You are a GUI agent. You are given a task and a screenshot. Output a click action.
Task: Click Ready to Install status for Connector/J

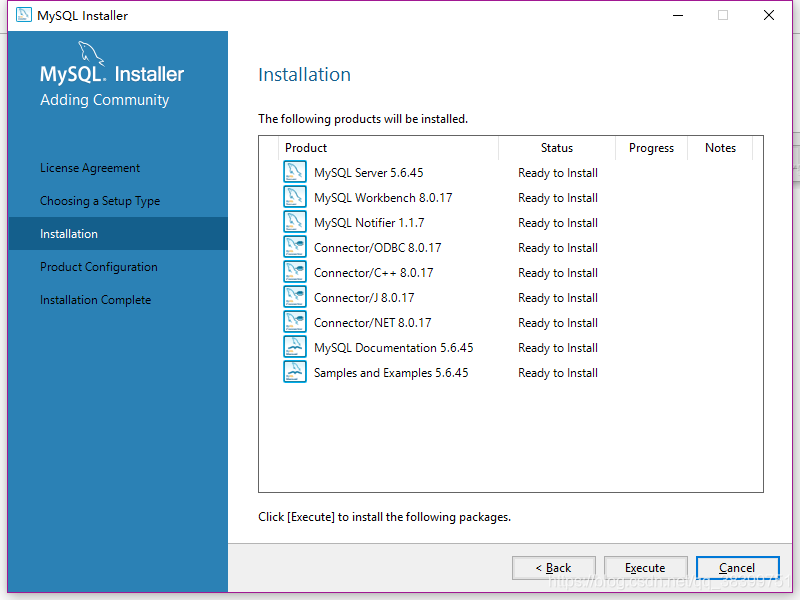558,298
